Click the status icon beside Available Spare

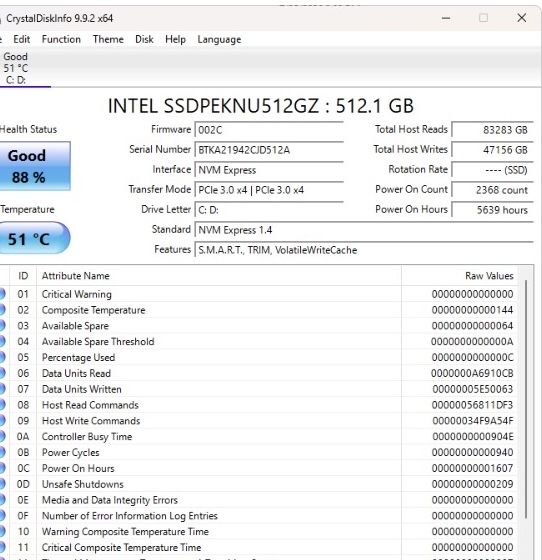2,326
